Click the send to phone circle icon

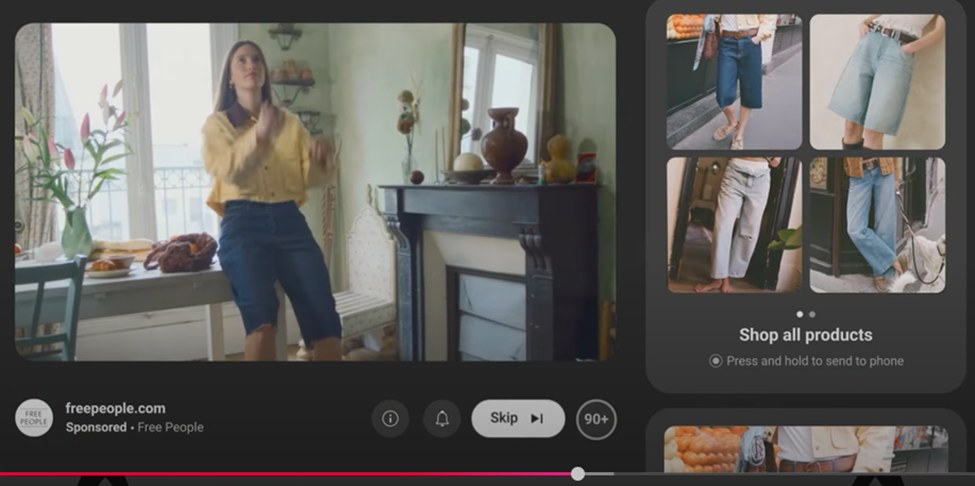click(716, 361)
